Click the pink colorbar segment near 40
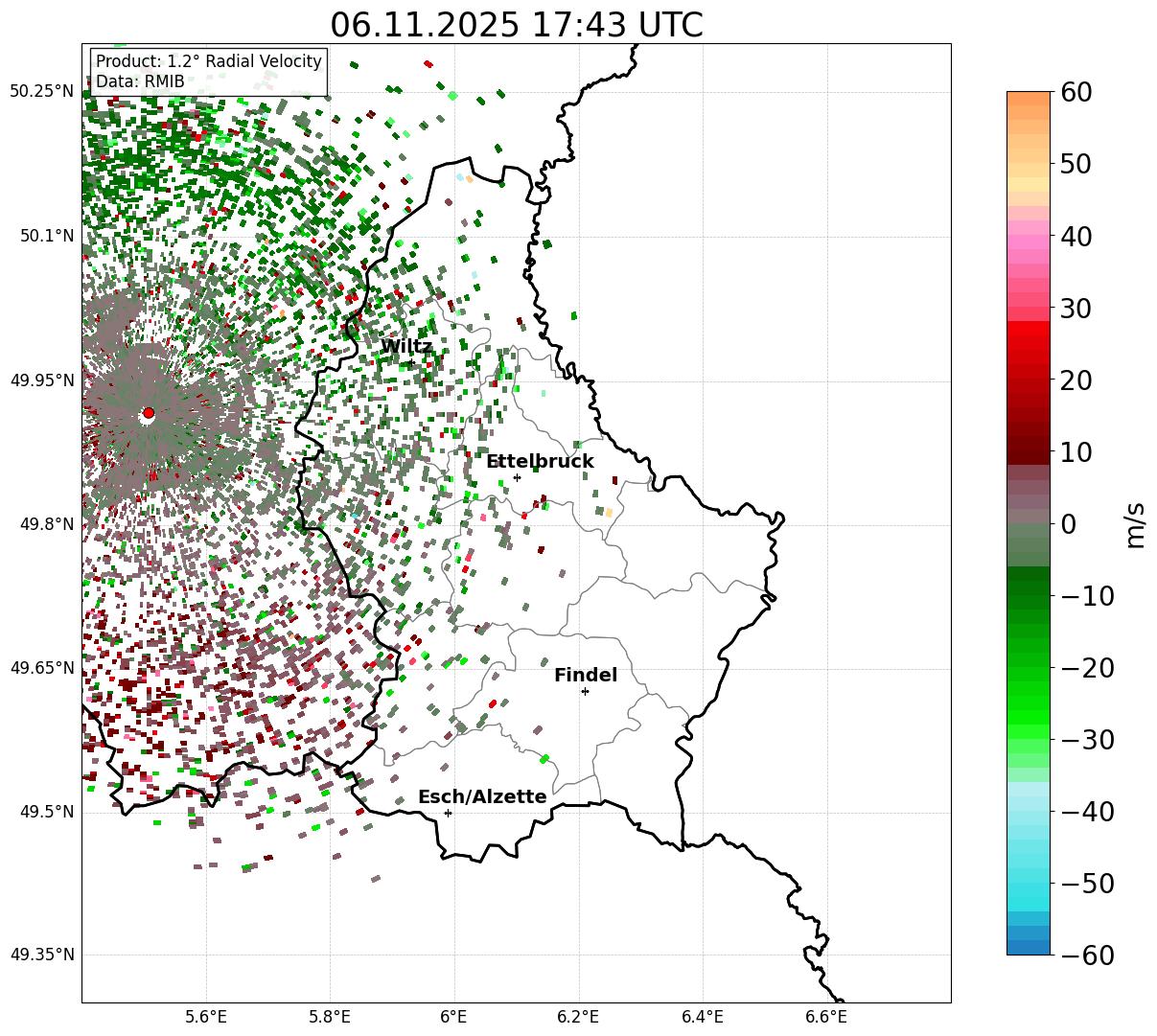The image size is (1157, 1036). click(1029, 242)
